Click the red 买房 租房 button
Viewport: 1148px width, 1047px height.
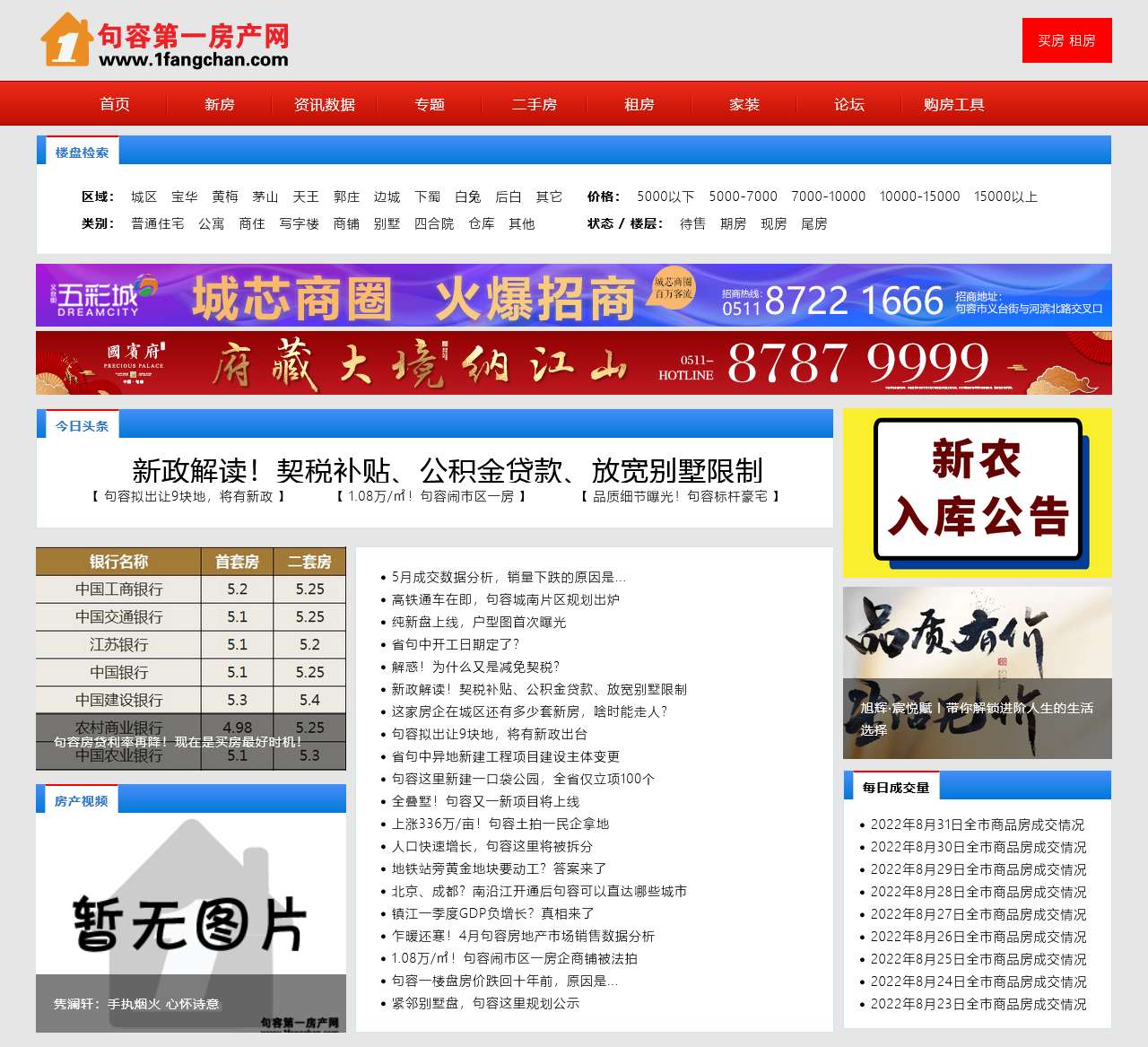pyautogui.click(x=1066, y=40)
